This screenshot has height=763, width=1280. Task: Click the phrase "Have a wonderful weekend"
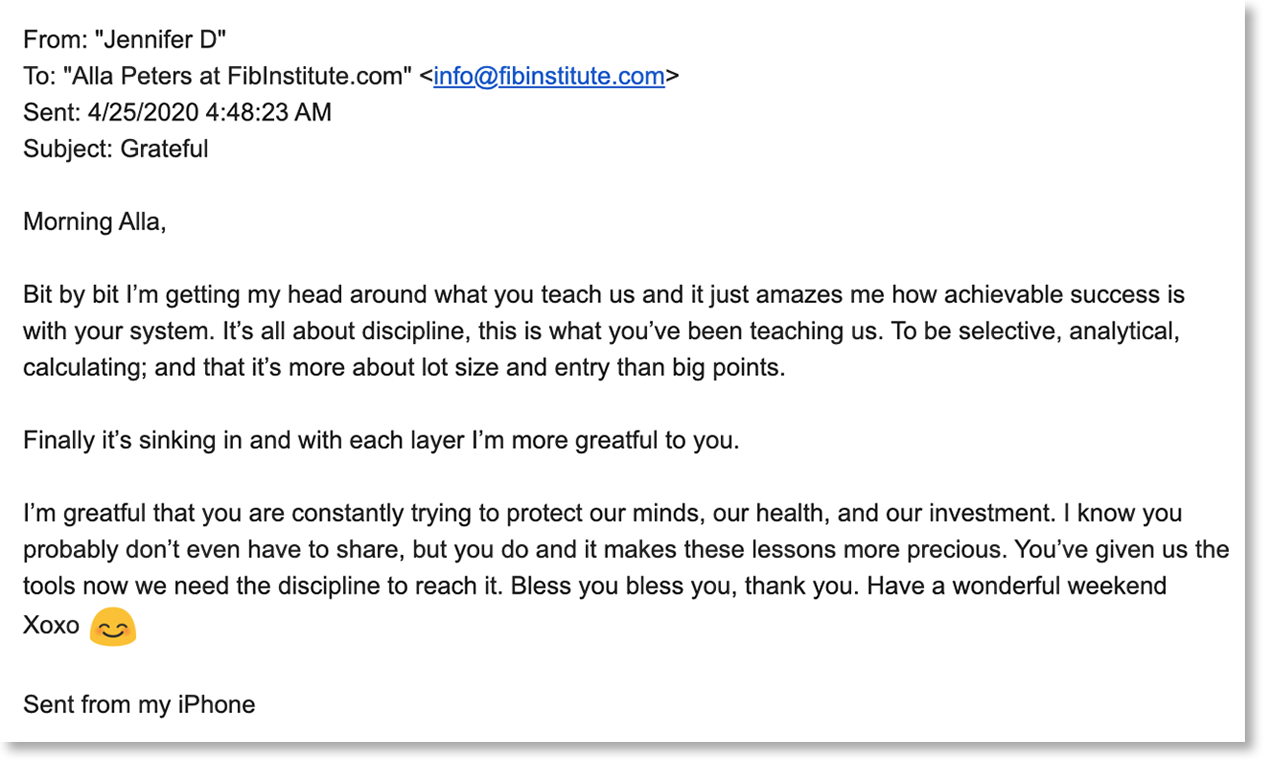[x=1017, y=586]
